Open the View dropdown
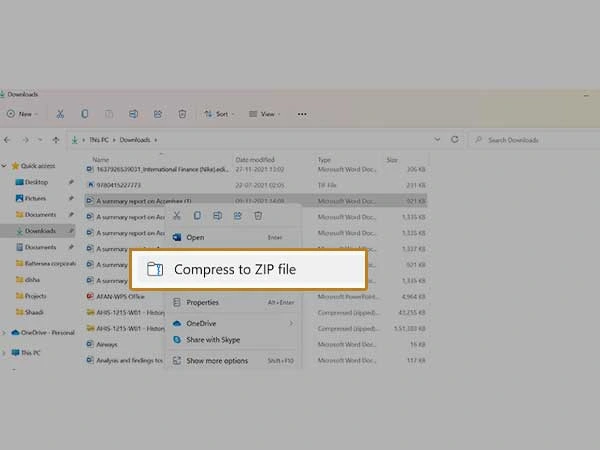600x450 pixels. click(265, 114)
